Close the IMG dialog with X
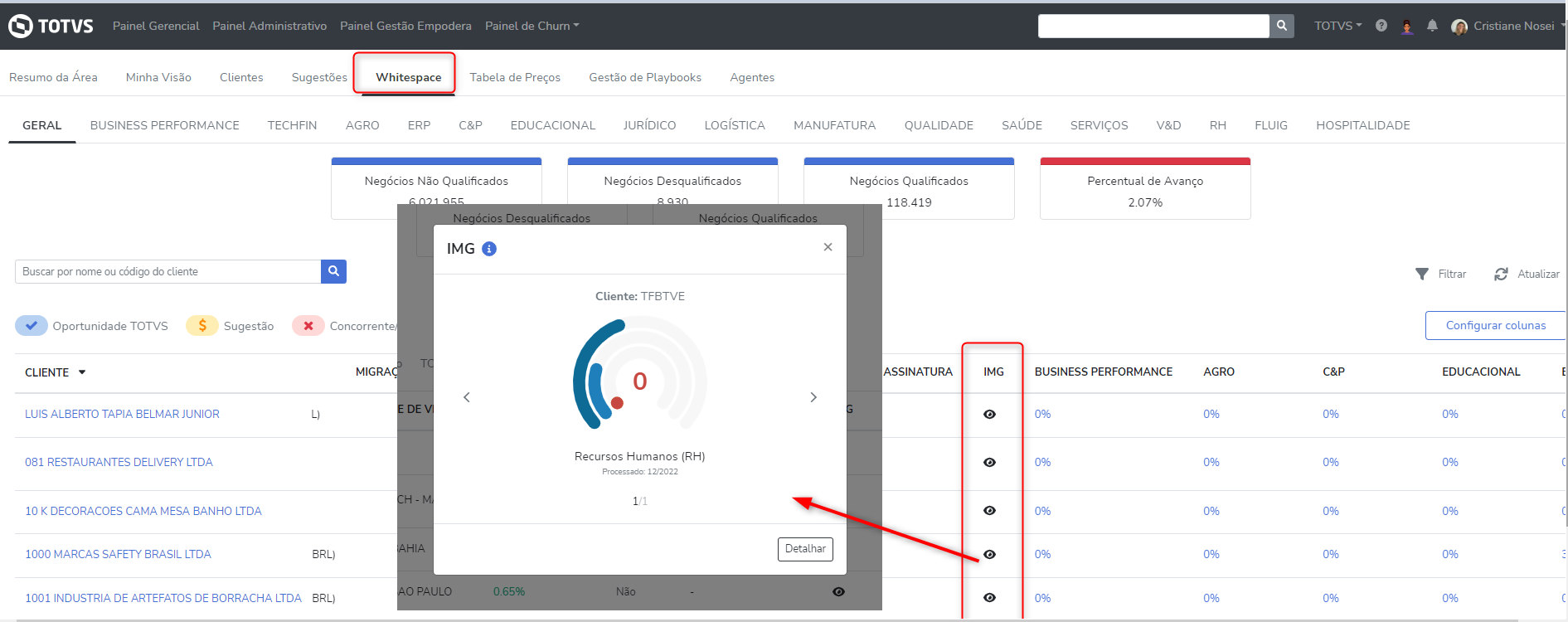 point(828,247)
